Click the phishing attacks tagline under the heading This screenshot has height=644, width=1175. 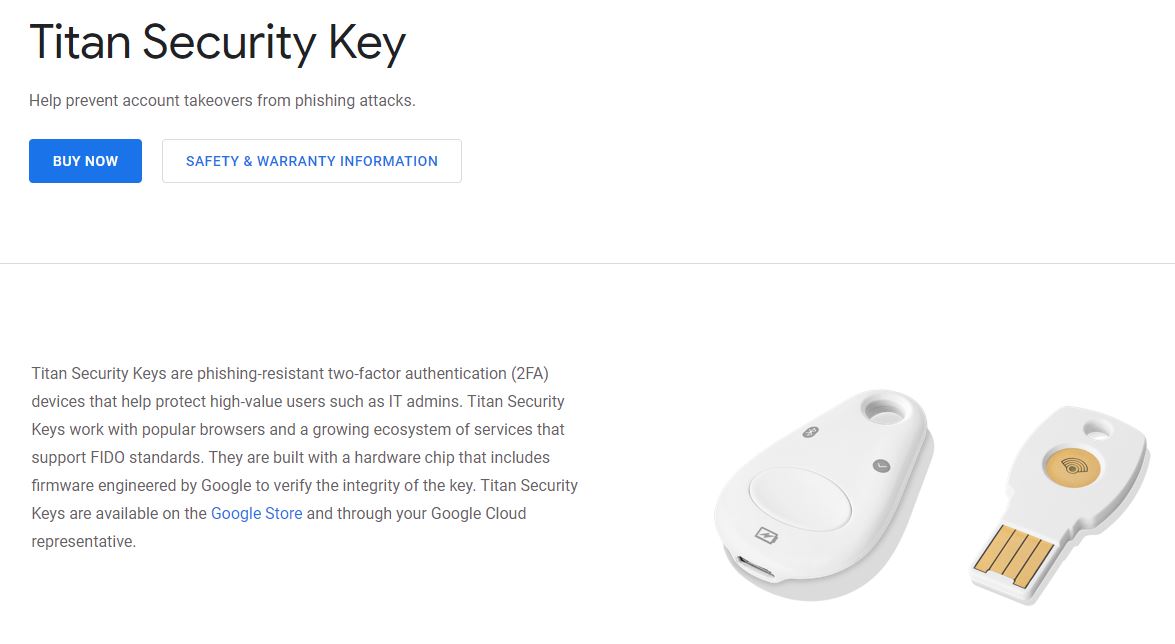[222, 101]
